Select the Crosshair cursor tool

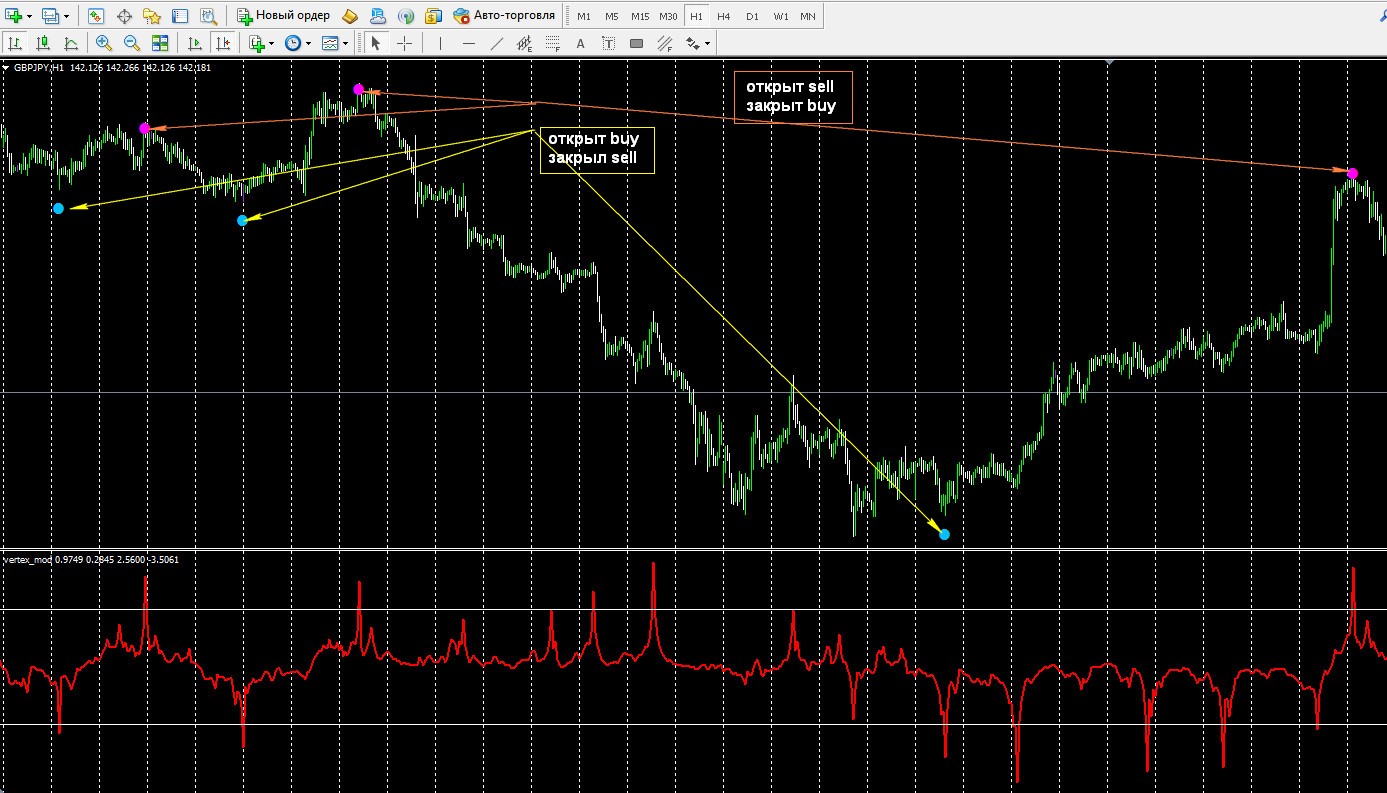(x=404, y=43)
